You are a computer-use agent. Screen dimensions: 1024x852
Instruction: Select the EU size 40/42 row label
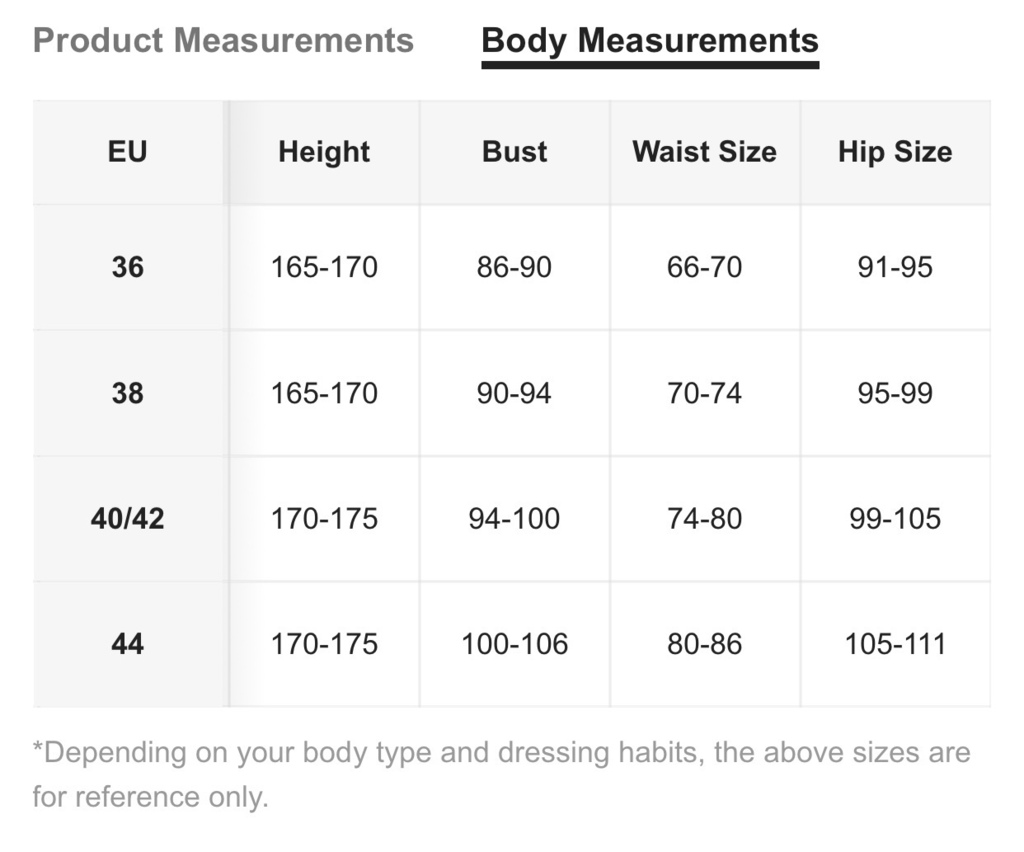click(x=127, y=518)
